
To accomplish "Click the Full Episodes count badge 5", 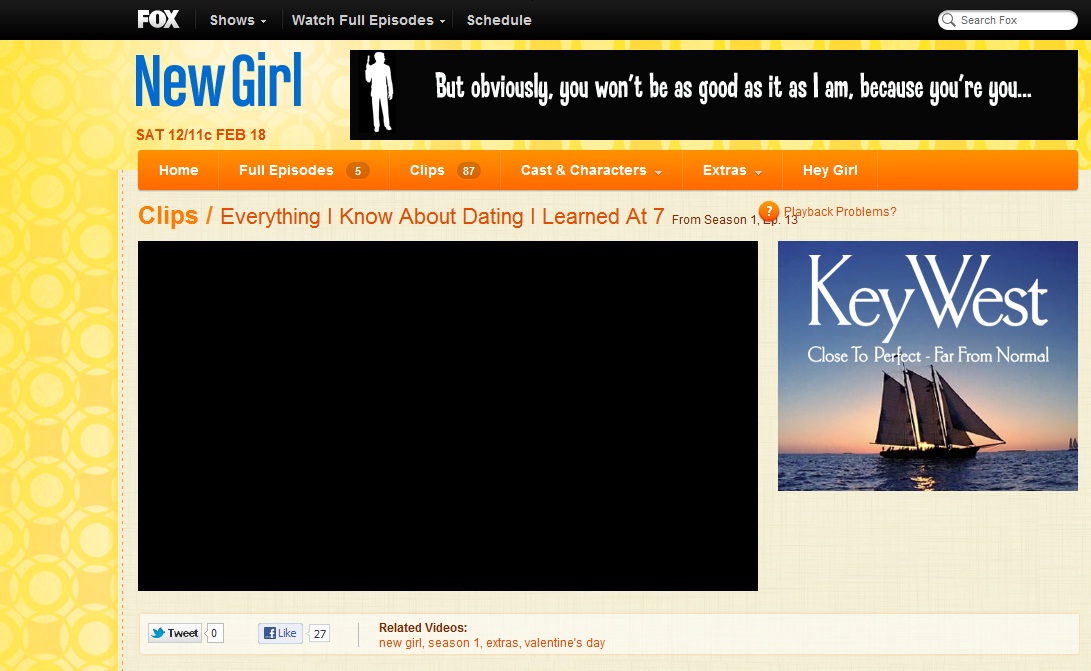I will pyautogui.click(x=357, y=171).
